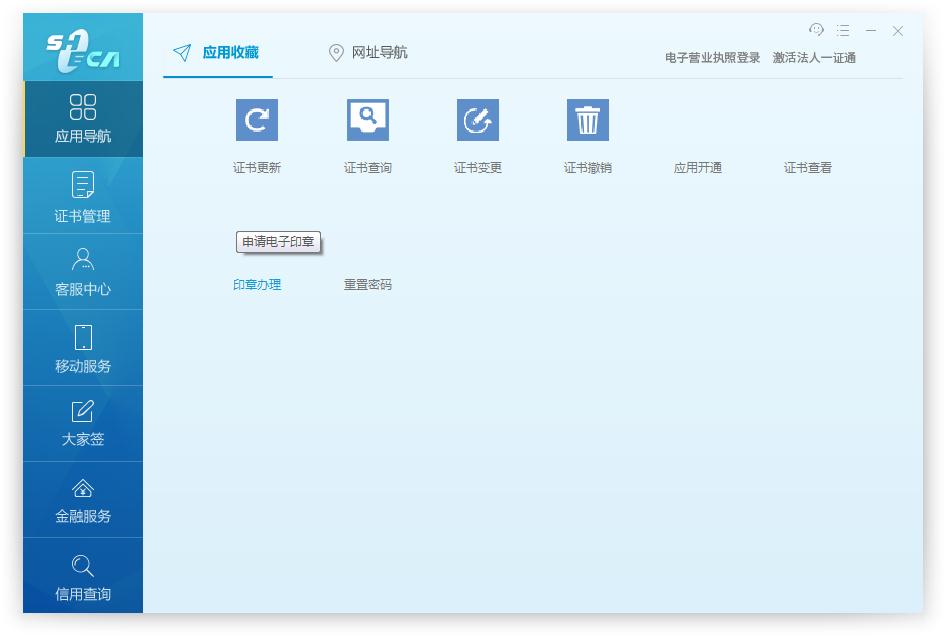
Task: Open the list menu icon near window controls
Action: tap(843, 30)
